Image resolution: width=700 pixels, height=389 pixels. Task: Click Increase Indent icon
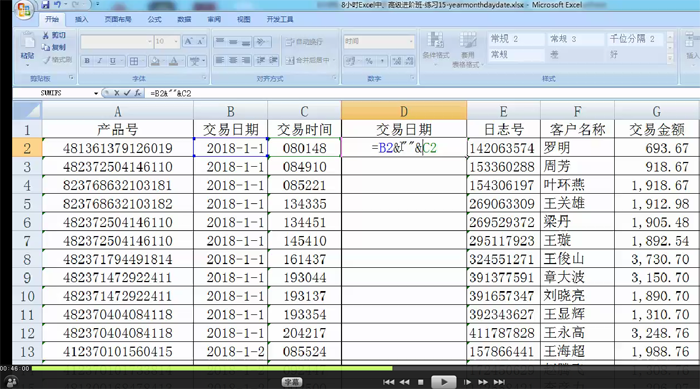(x=273, y=60)
